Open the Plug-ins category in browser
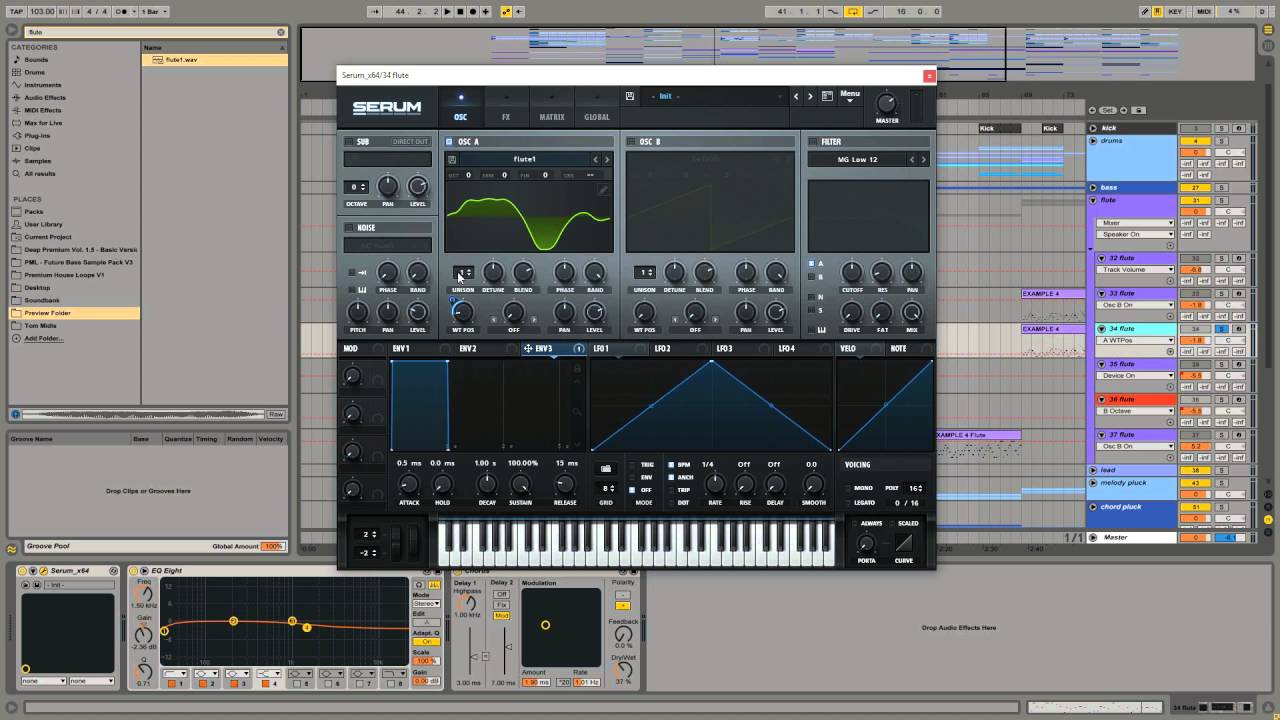The image size is (1280, 720). [x=37, y=135]
